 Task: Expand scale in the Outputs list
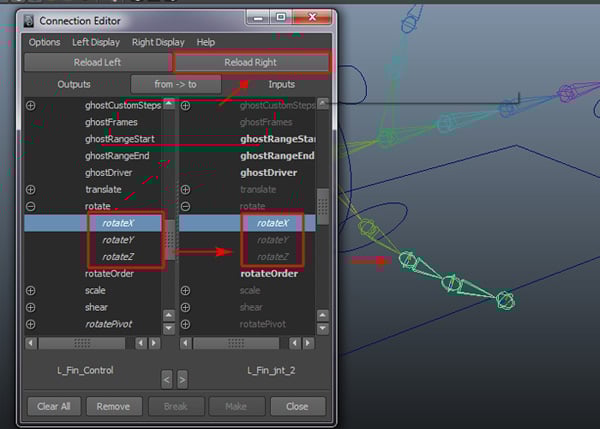click(31, 290)
